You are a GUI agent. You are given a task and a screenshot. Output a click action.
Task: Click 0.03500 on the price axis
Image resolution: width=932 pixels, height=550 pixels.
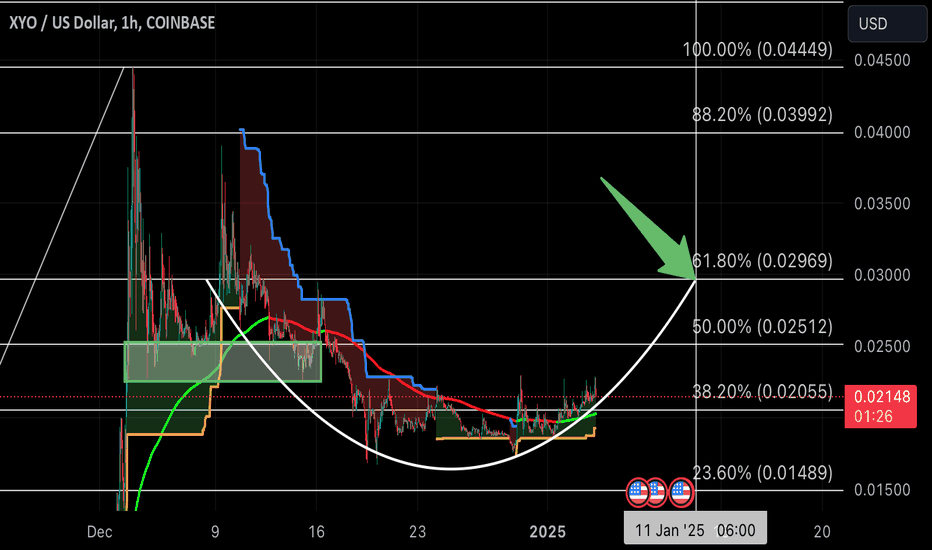point(882,203)
